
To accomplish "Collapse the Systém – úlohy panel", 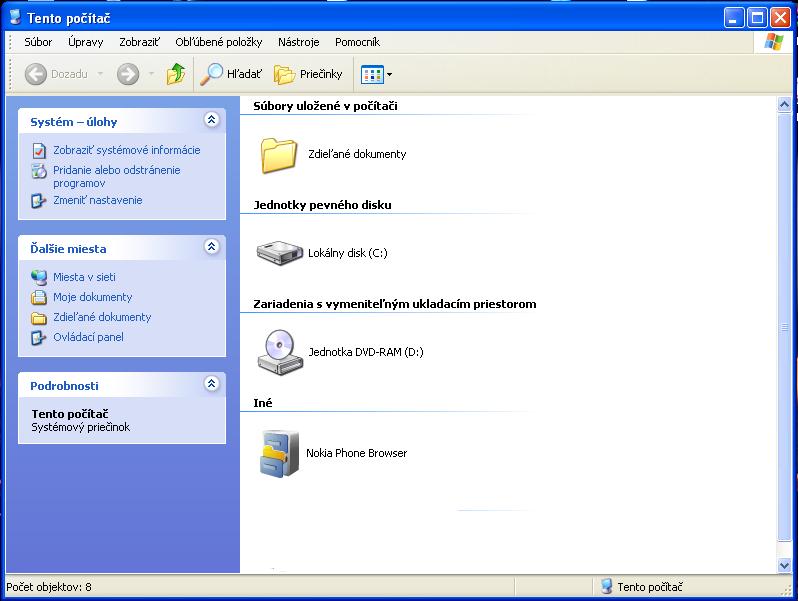I will (x=211, y=120).
